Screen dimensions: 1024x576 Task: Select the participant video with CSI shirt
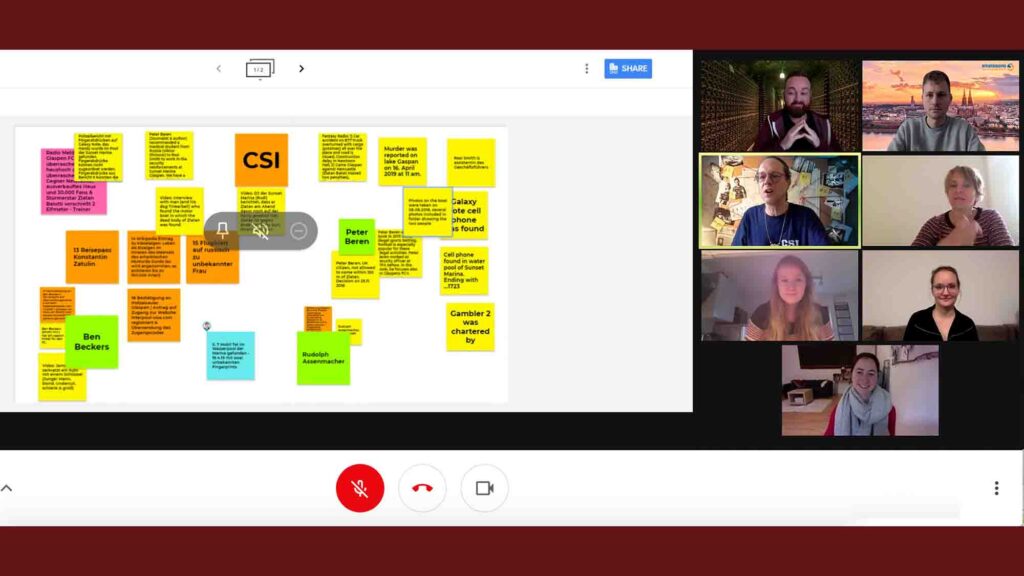click(779, 200)
